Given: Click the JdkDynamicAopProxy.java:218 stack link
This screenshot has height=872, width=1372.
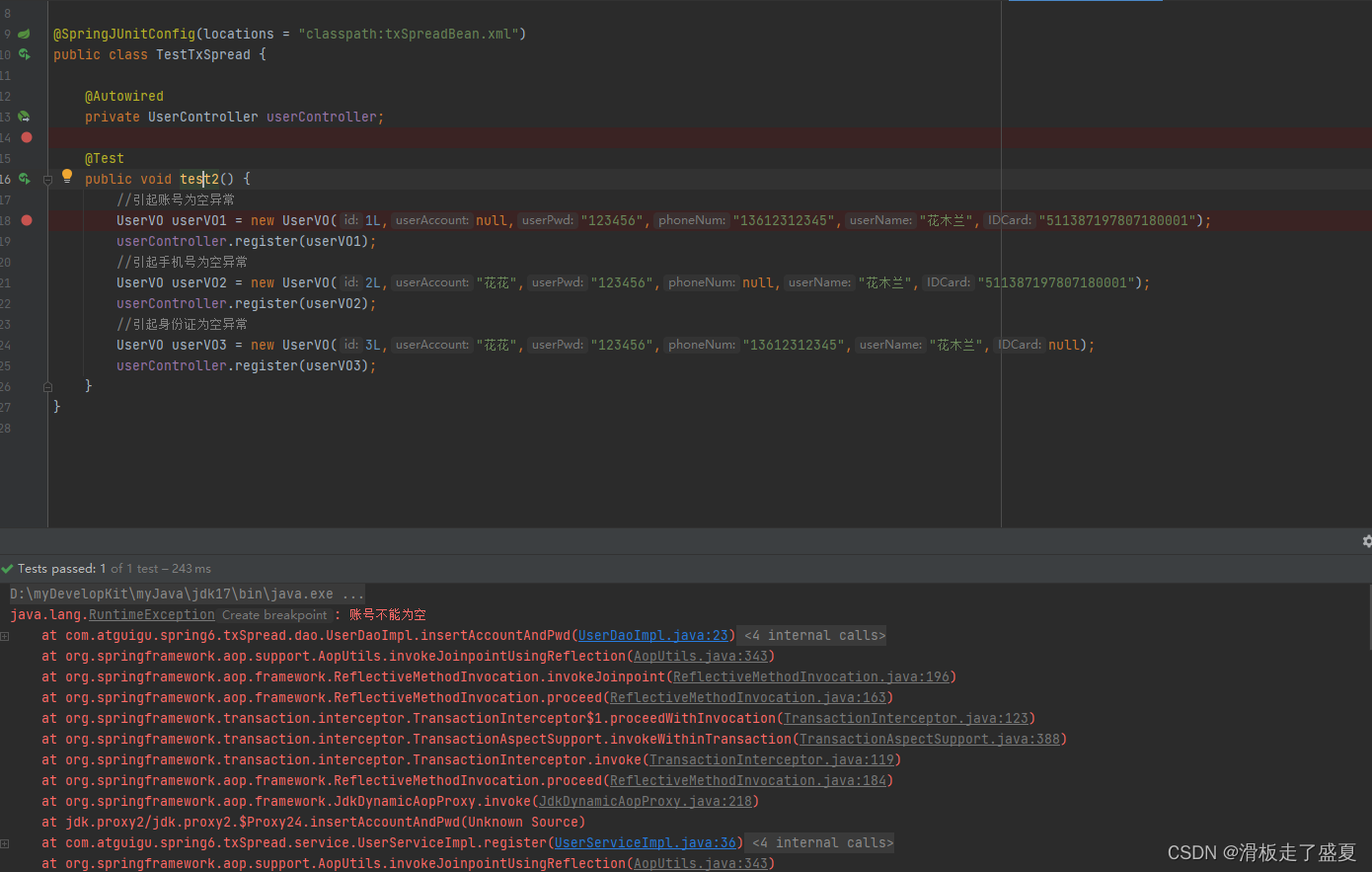Looking at the screenshot, I should tap(645, 802).
